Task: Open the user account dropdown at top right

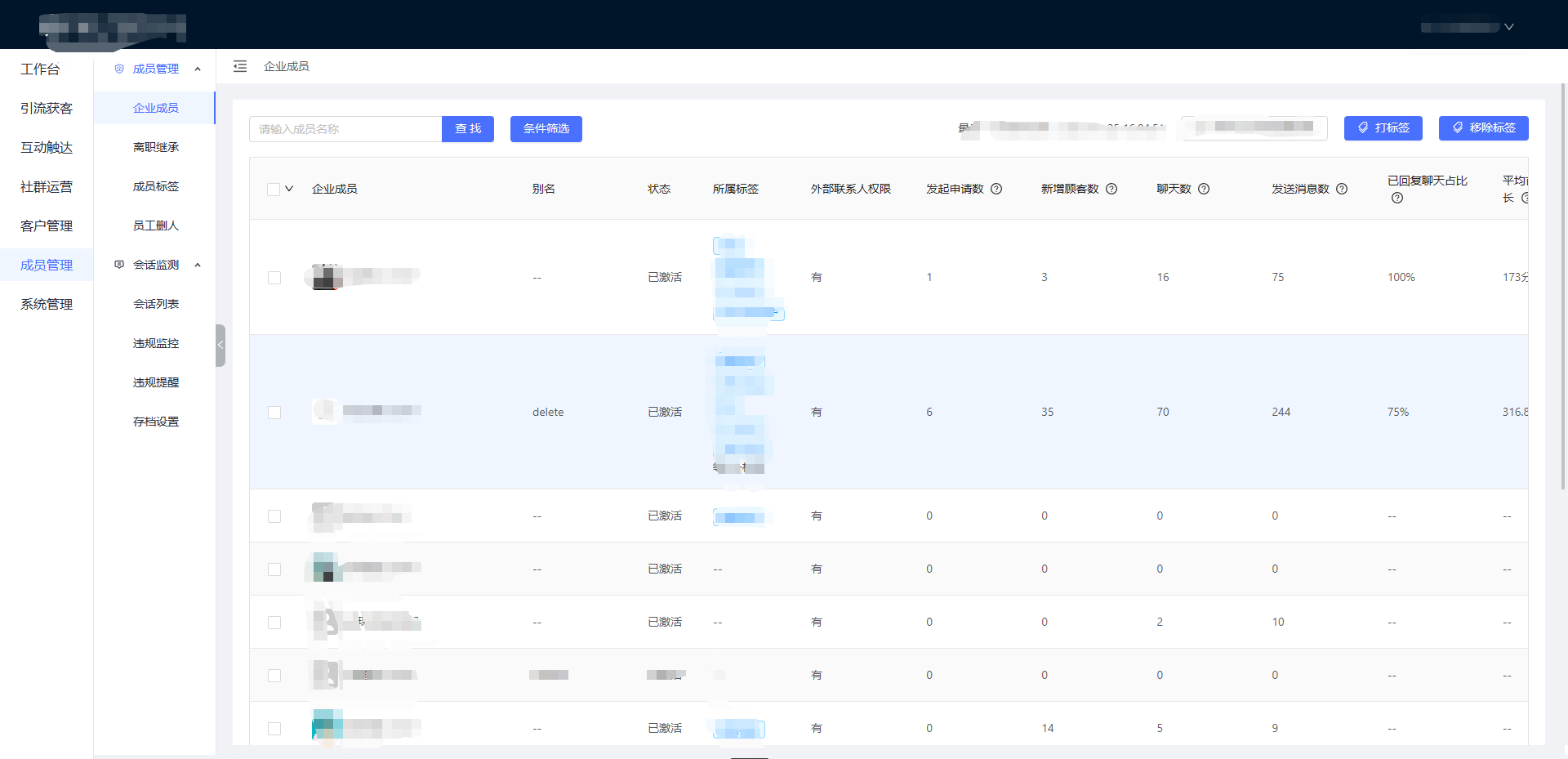Action: pyautogui.click(x=1468, y=27)
